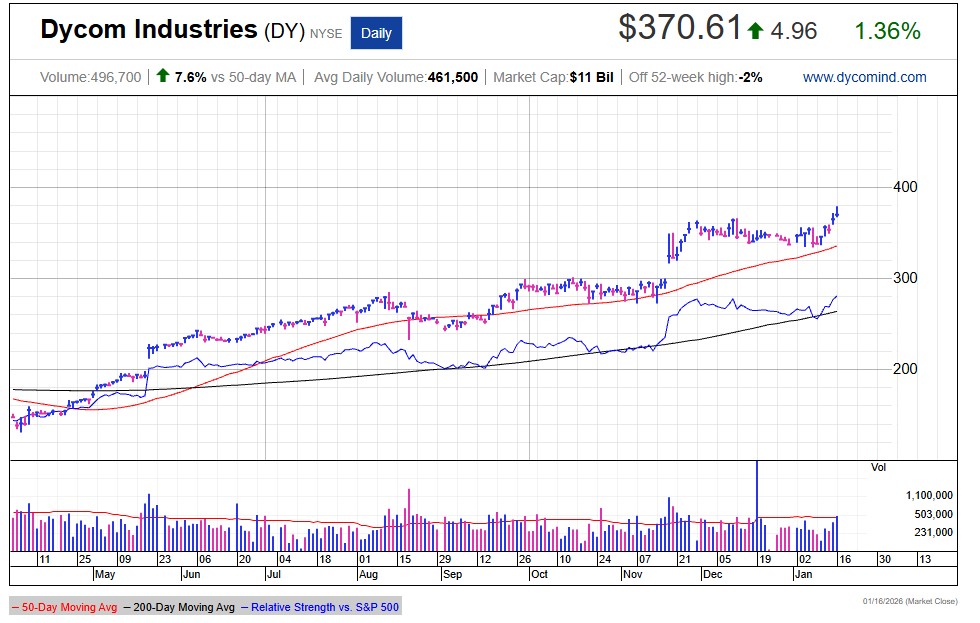Click the 50-Day Moving Avg legend entry
Image resolution: width=980 pixels, height=623 pixels.
(64, 607)
